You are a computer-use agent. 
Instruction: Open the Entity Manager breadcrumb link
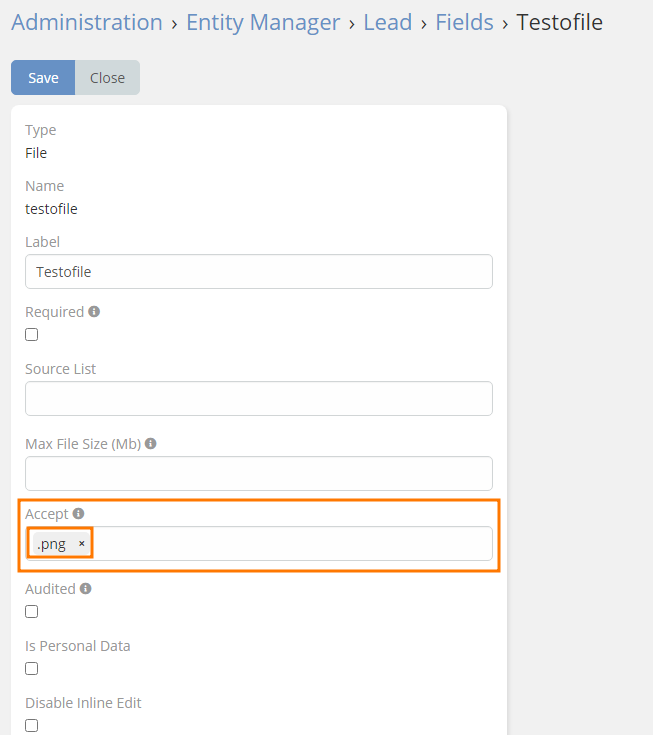tap(263, 22)
